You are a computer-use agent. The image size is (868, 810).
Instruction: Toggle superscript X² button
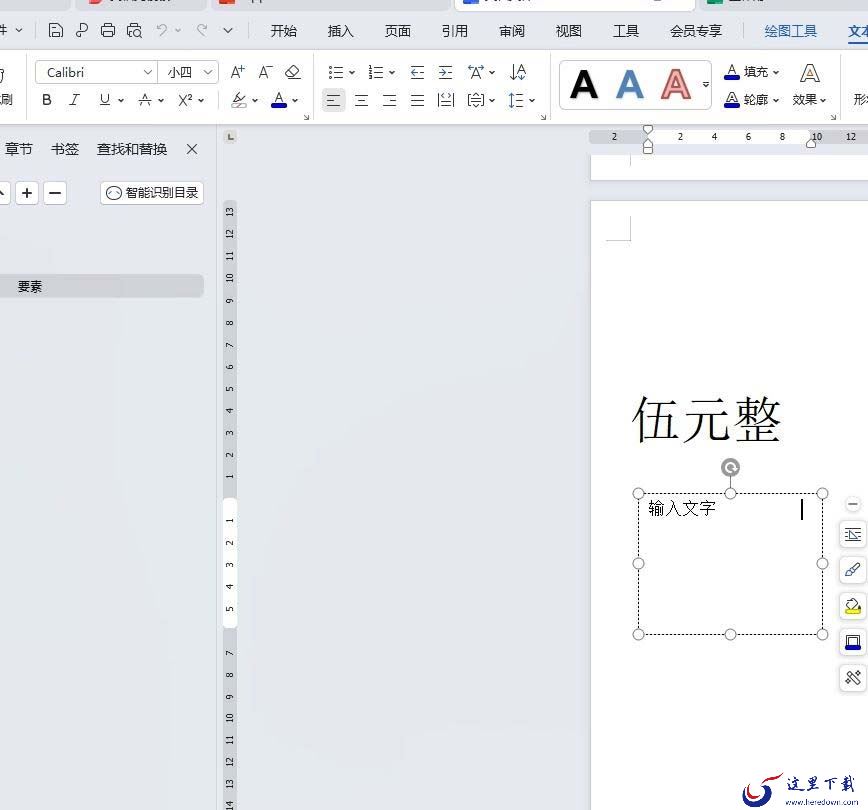click(x=185, y=100)
